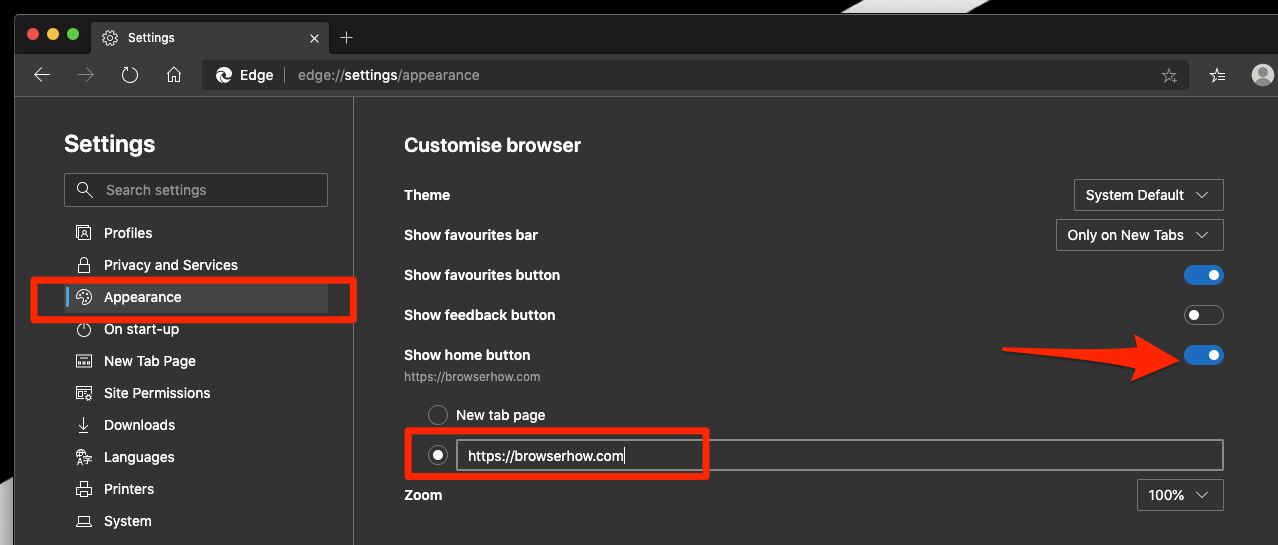
Task: Select the custom URL radio button
Action: click(438, 455)
